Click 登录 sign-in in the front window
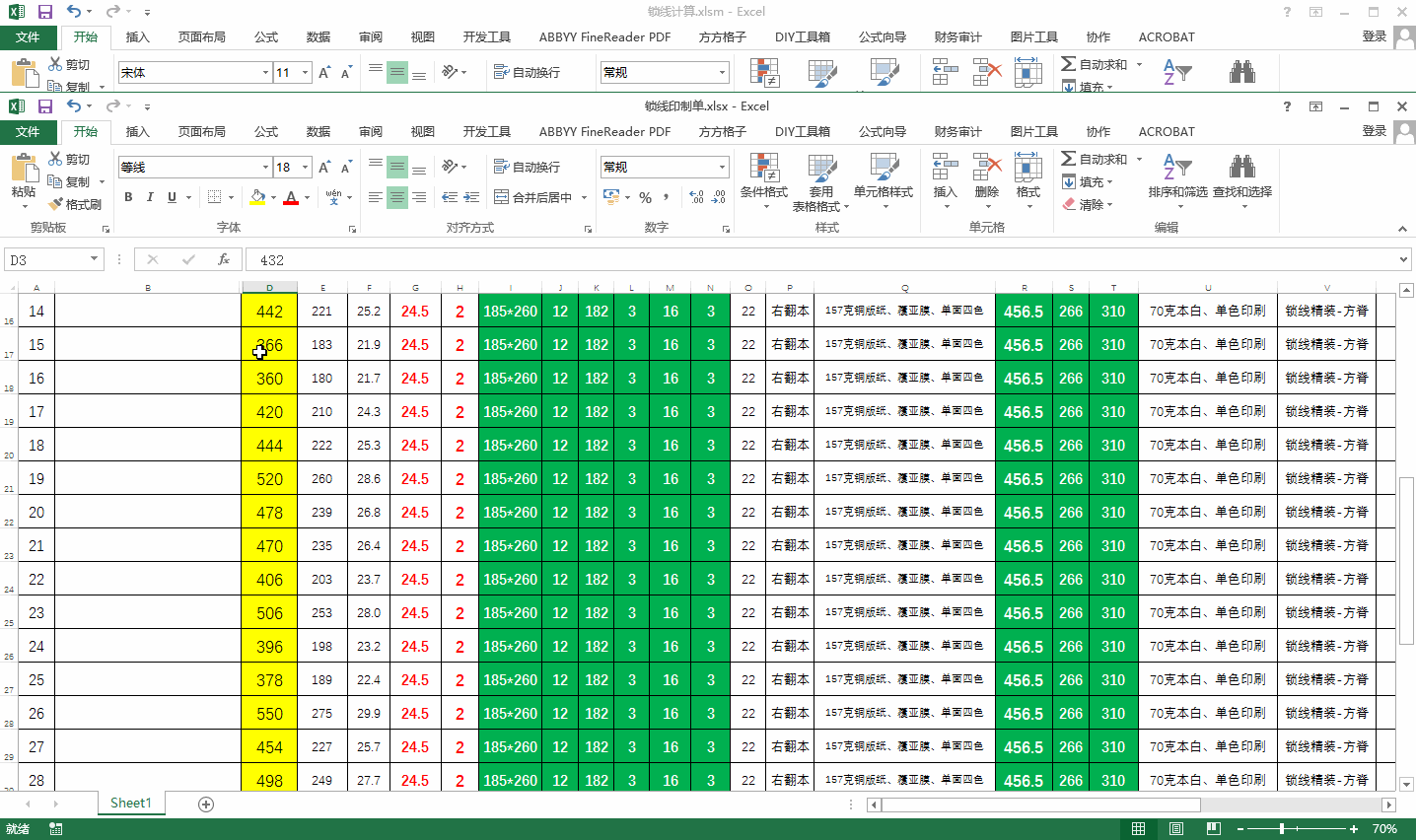This screenshot has height=840, width=1416. point(1375,131)
